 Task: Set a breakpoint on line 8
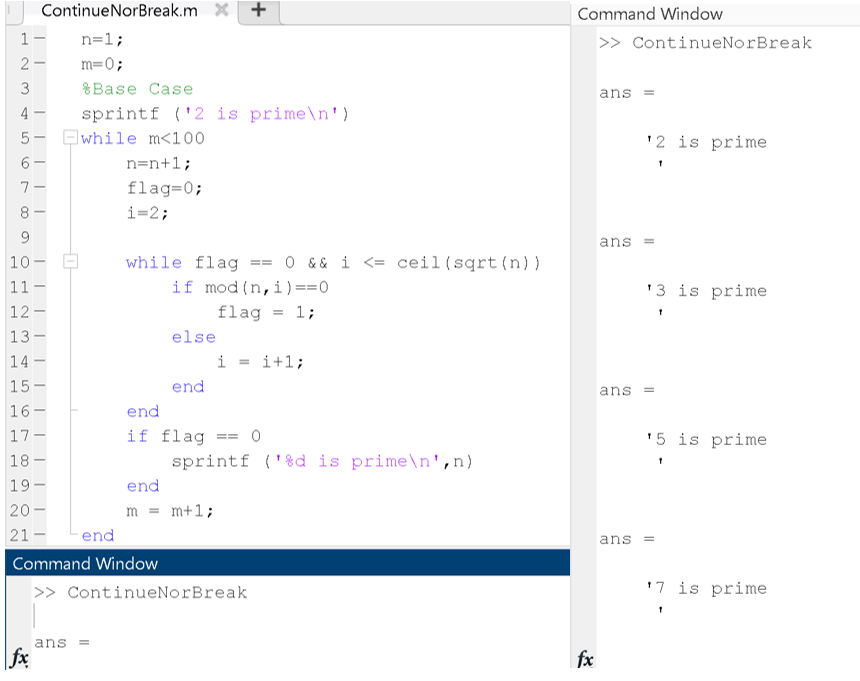pos(39,212)
